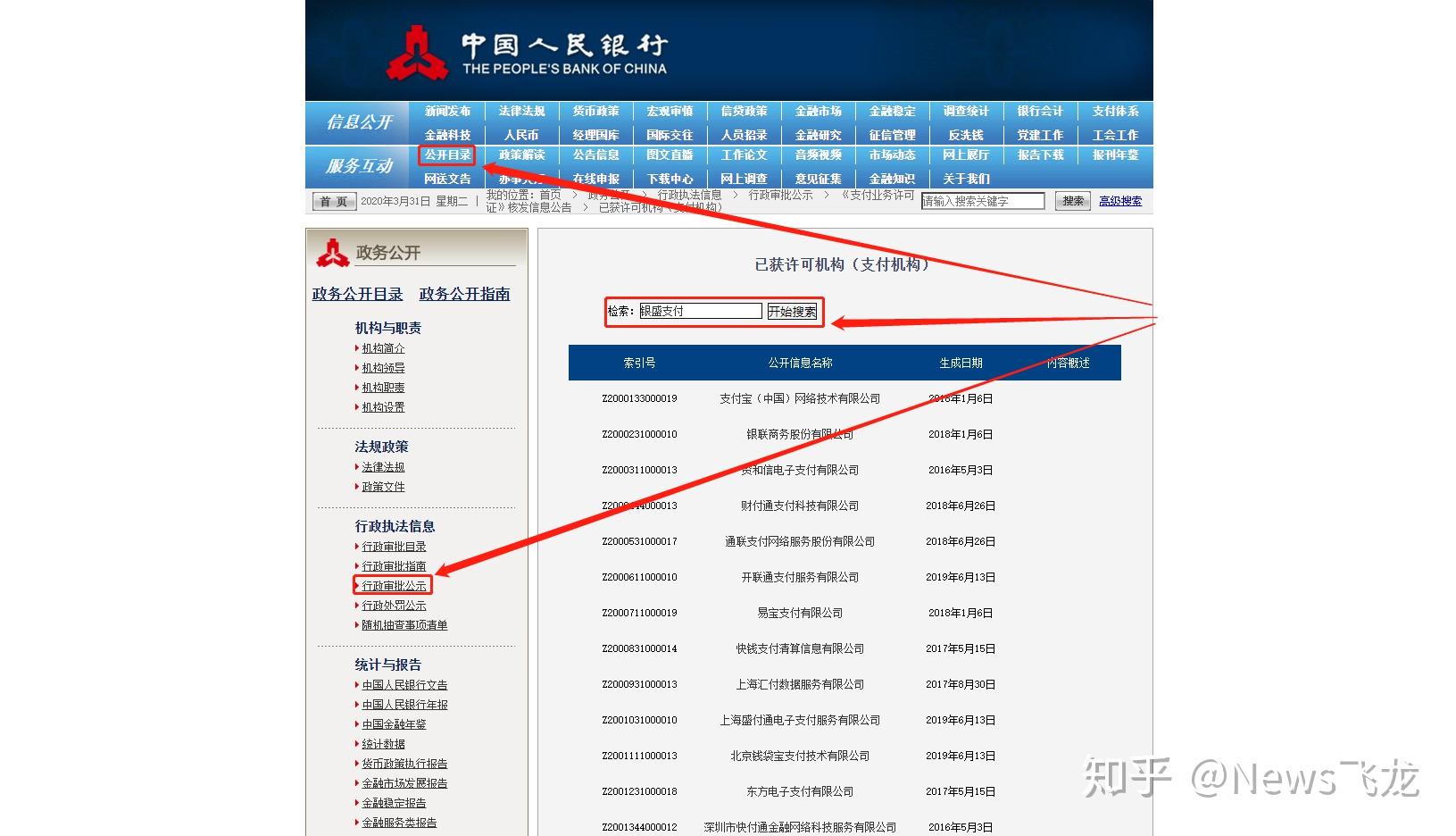The width and height of the screenshot is (1456, 836).
Task: Open 政策文件 in the sidebar
Action: 383,487
